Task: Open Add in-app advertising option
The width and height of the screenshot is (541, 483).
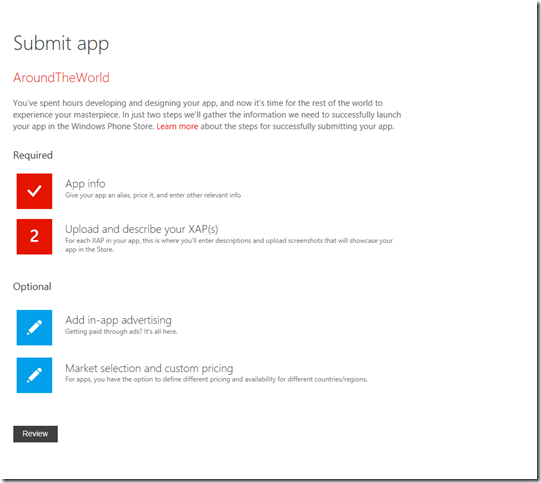Action: point(118,320)
